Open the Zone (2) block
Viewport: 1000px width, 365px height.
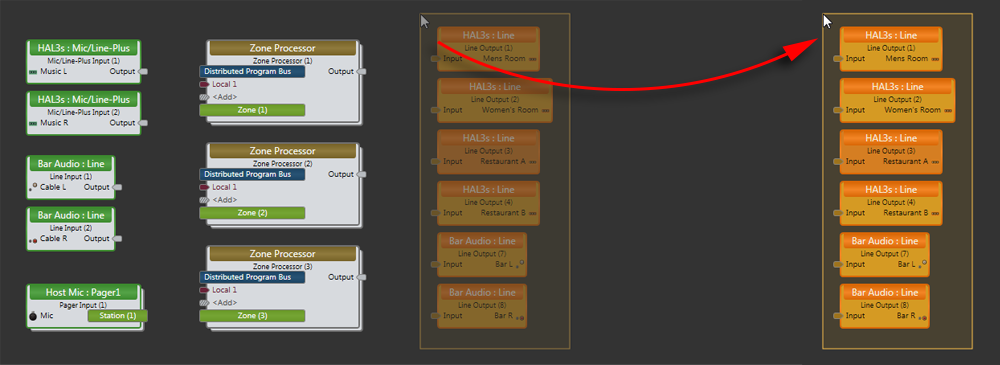252,212
